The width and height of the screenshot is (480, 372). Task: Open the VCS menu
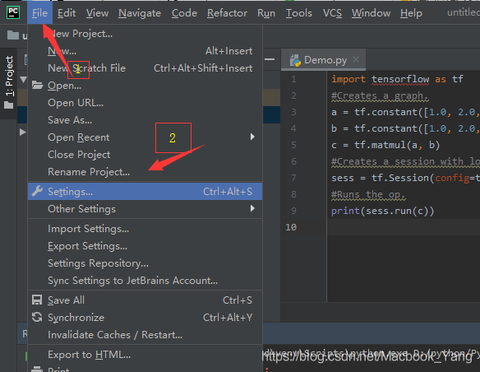332,13
